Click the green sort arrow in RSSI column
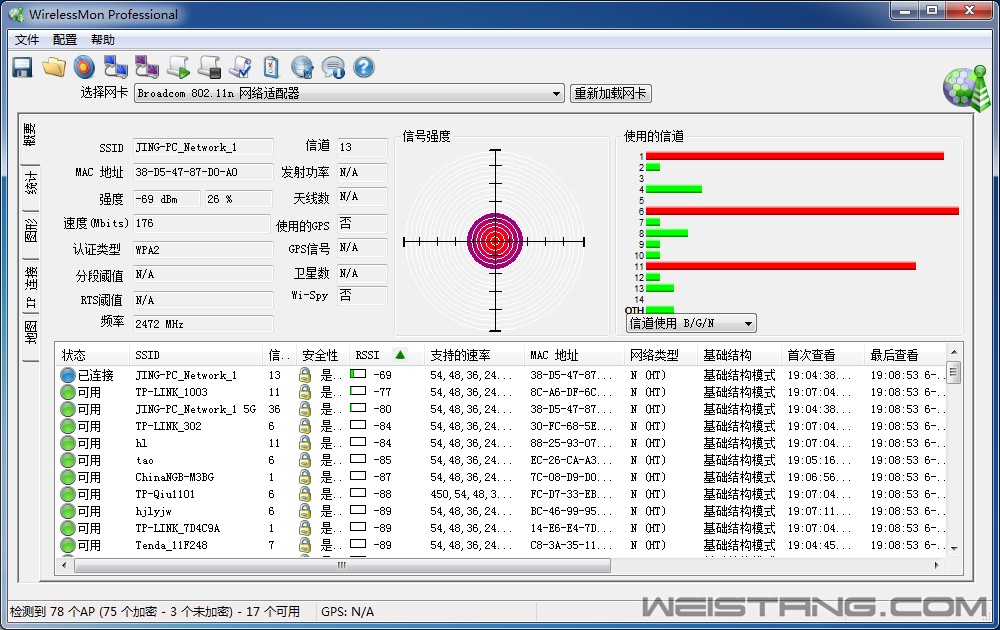1000x630 pixels. (400, 355)
